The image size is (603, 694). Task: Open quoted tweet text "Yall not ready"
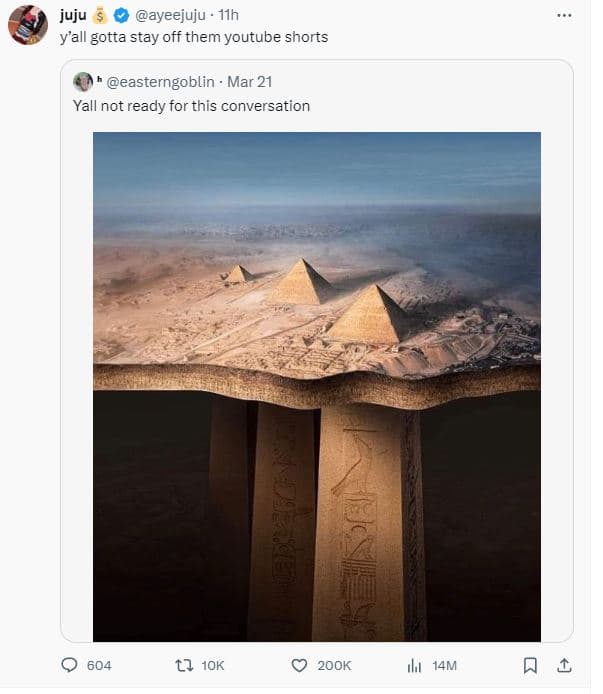(x=191, y=105)
